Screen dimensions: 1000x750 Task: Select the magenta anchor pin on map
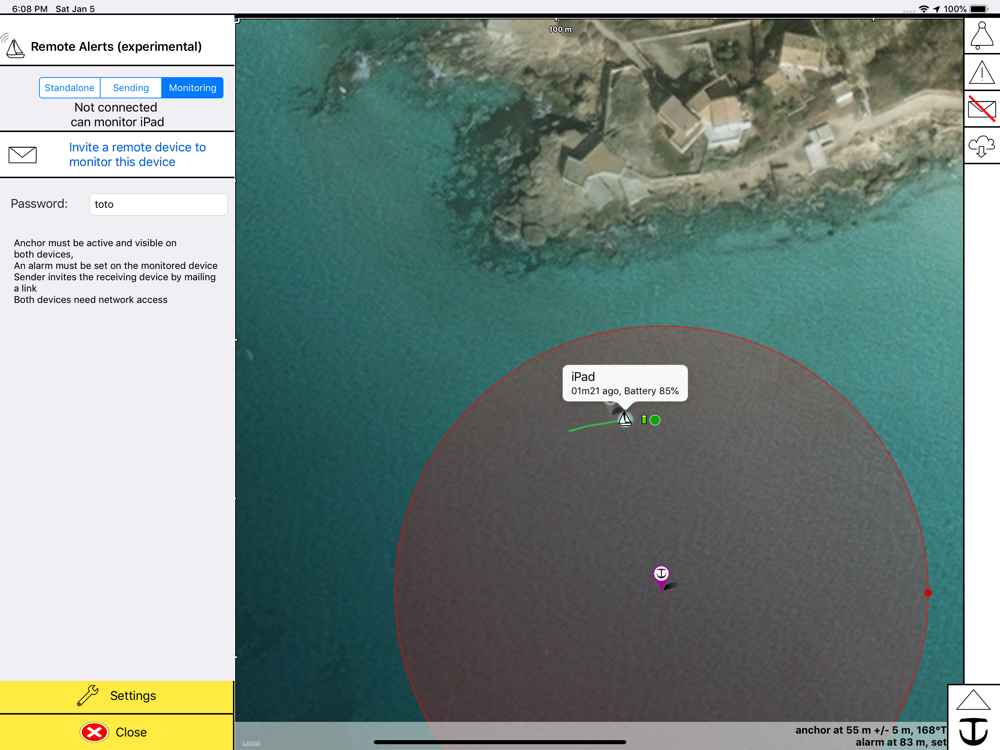click(661, 577)
